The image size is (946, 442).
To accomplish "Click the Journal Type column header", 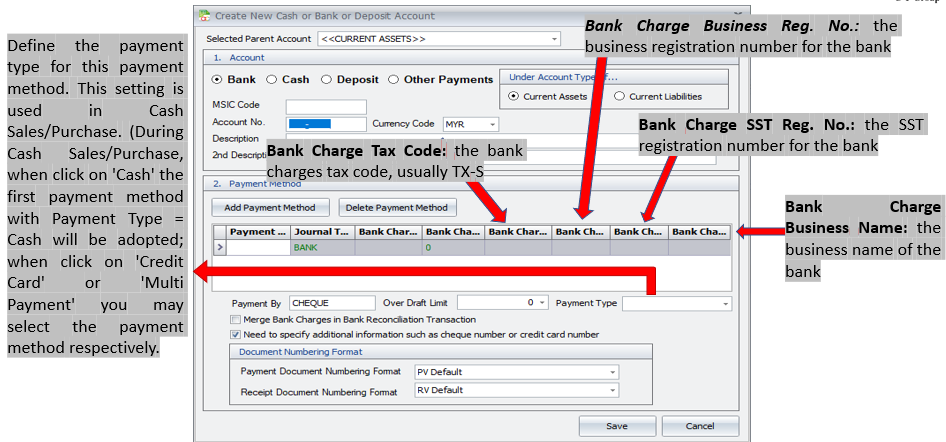I will [322, 232].
